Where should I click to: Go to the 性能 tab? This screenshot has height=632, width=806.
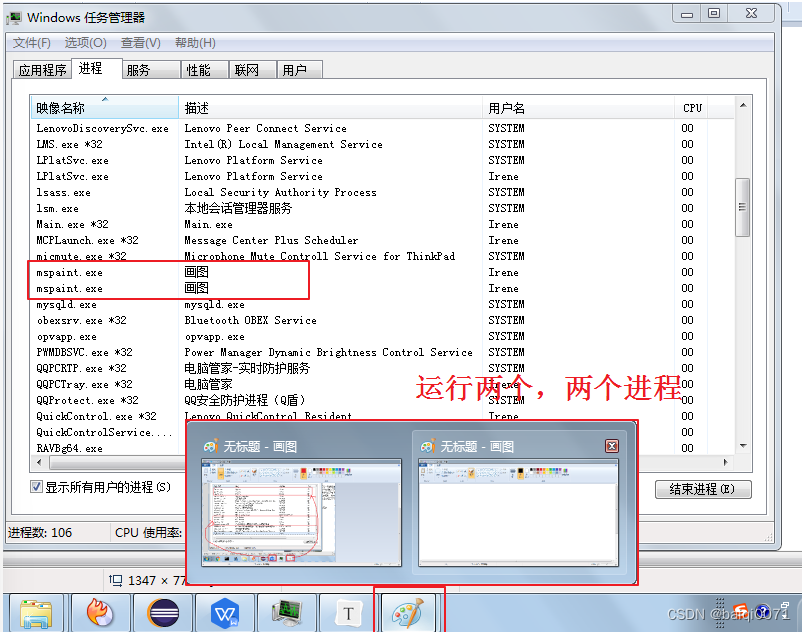pos(205,70)
